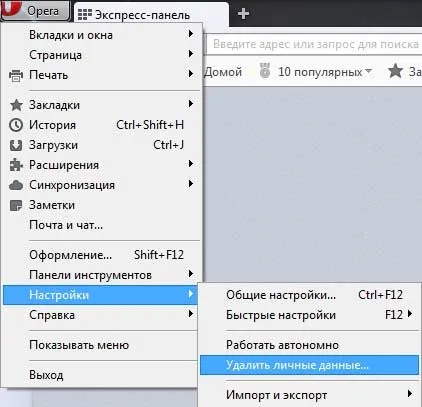Click the clock icon next to История

(x=16, y=125)
